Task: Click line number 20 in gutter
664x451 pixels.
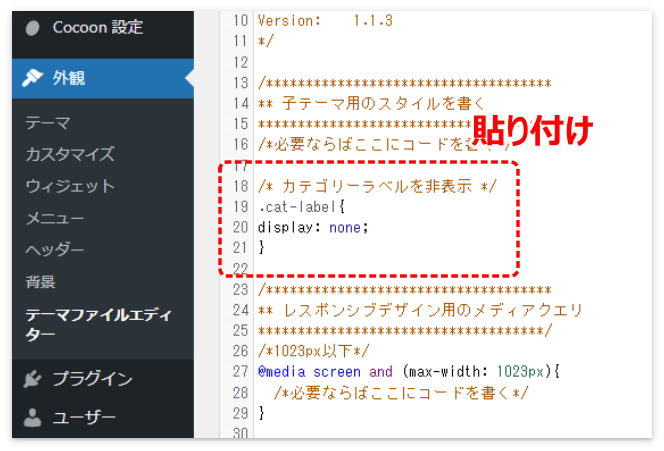Action: point(240,227)
